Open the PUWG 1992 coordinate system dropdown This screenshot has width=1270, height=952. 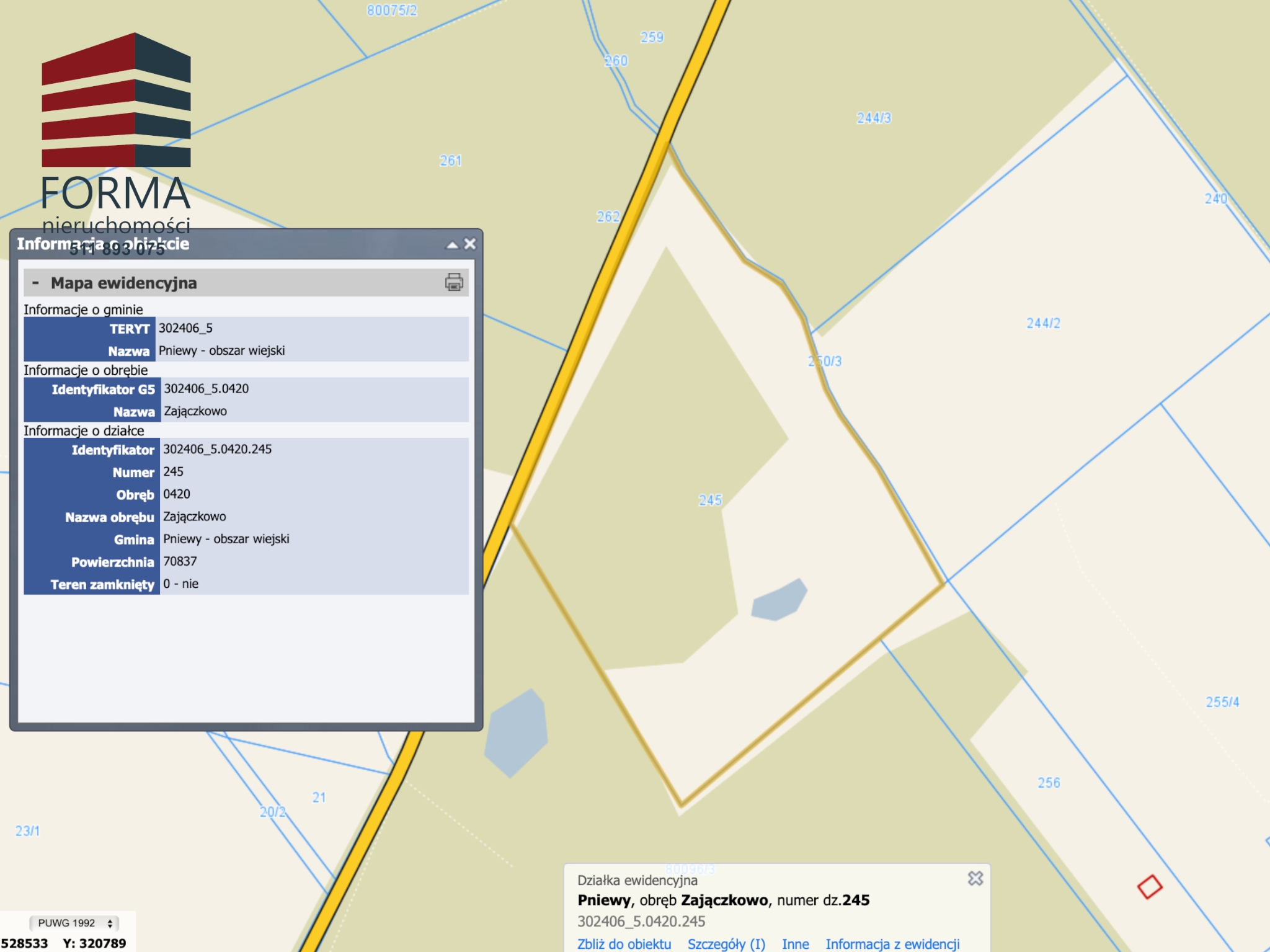coord(74,923)
